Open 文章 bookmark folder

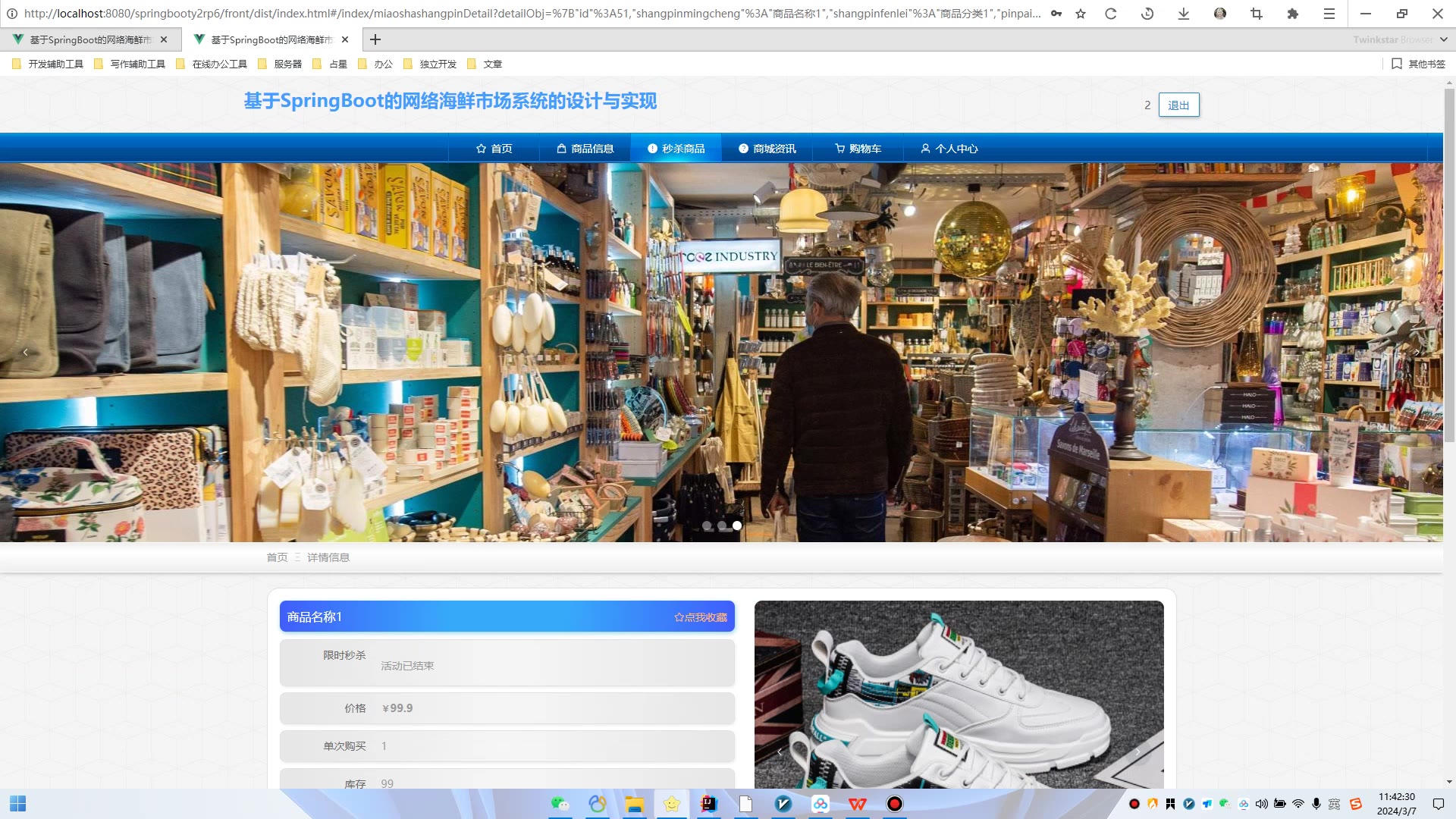pyautogui.click(x=485, y=64)
